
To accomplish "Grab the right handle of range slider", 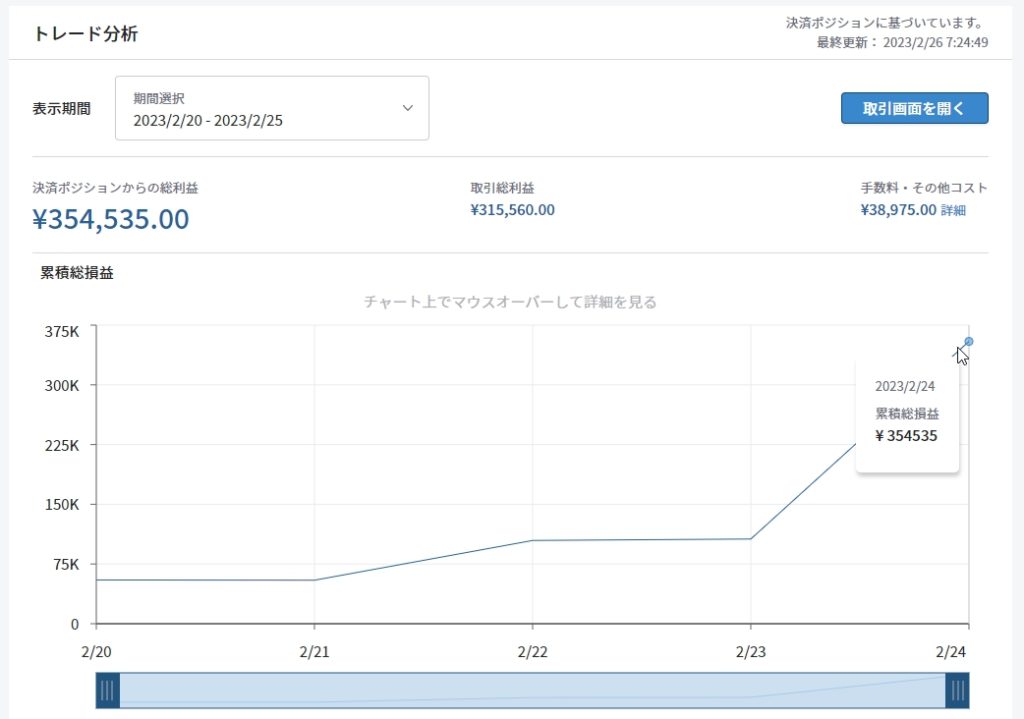I will (957, 689).
